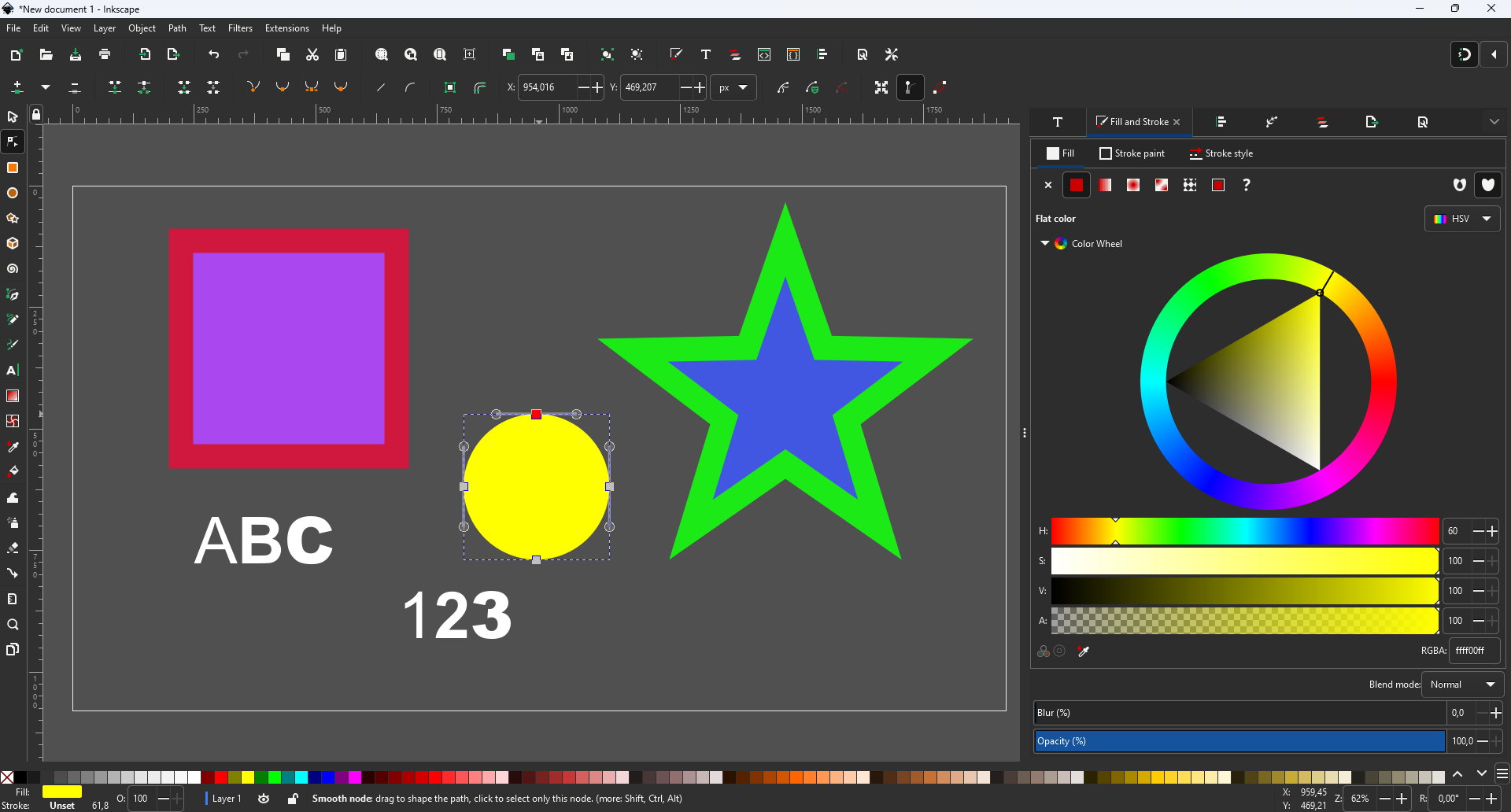Open the File menu
Viewport: 1511px width, 812px height.
(13, 28)
